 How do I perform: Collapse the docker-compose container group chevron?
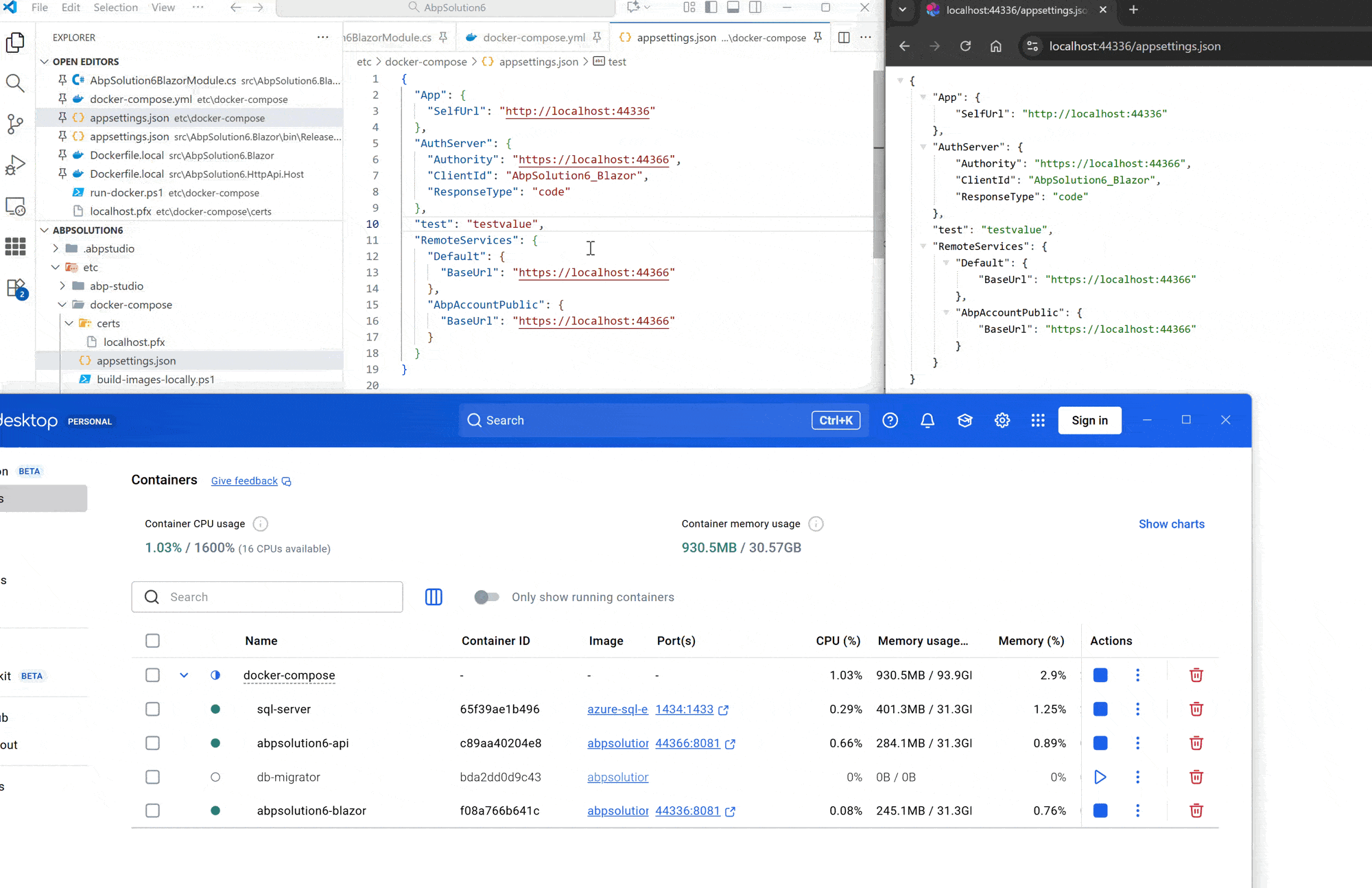(x=184, y=675)
